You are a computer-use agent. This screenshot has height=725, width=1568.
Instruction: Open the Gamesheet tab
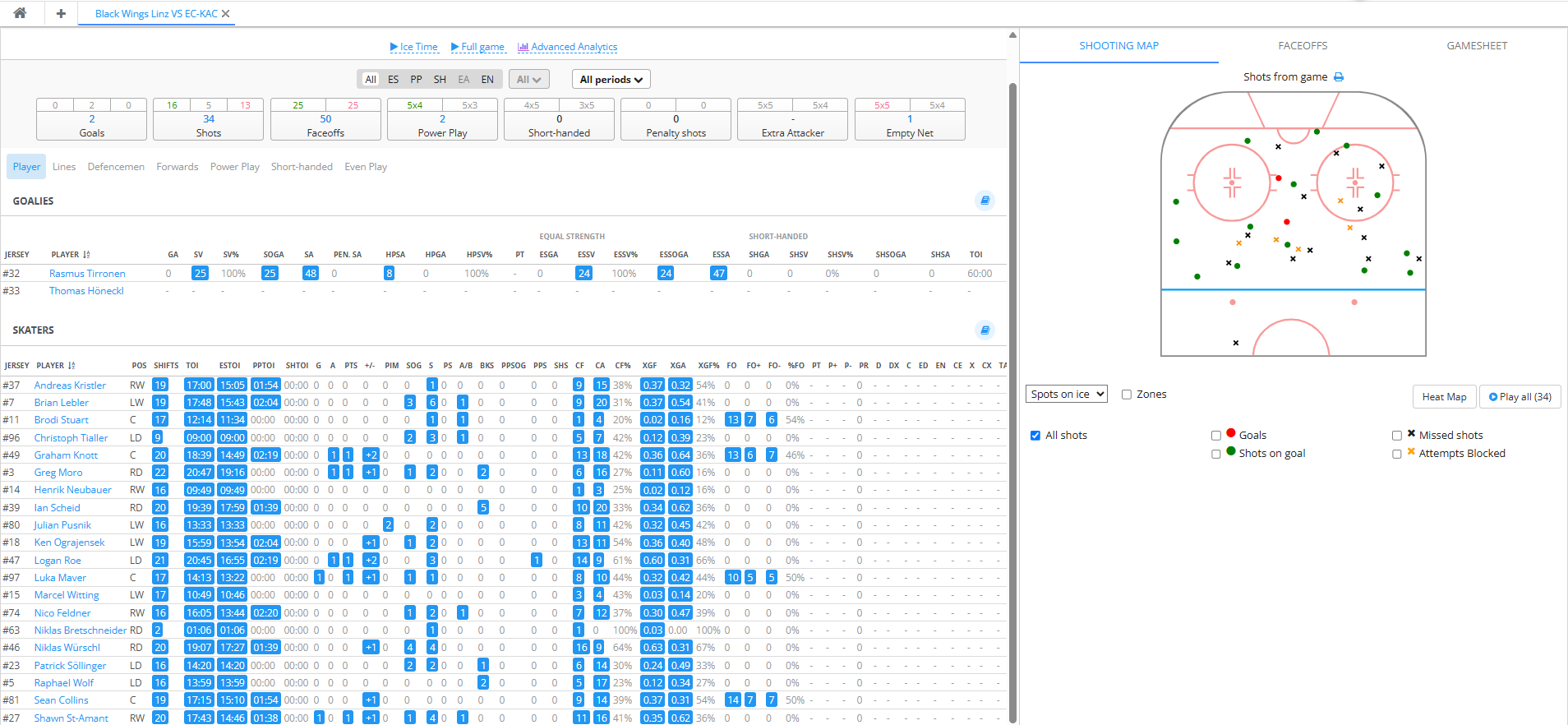[x=1477, y=46]
